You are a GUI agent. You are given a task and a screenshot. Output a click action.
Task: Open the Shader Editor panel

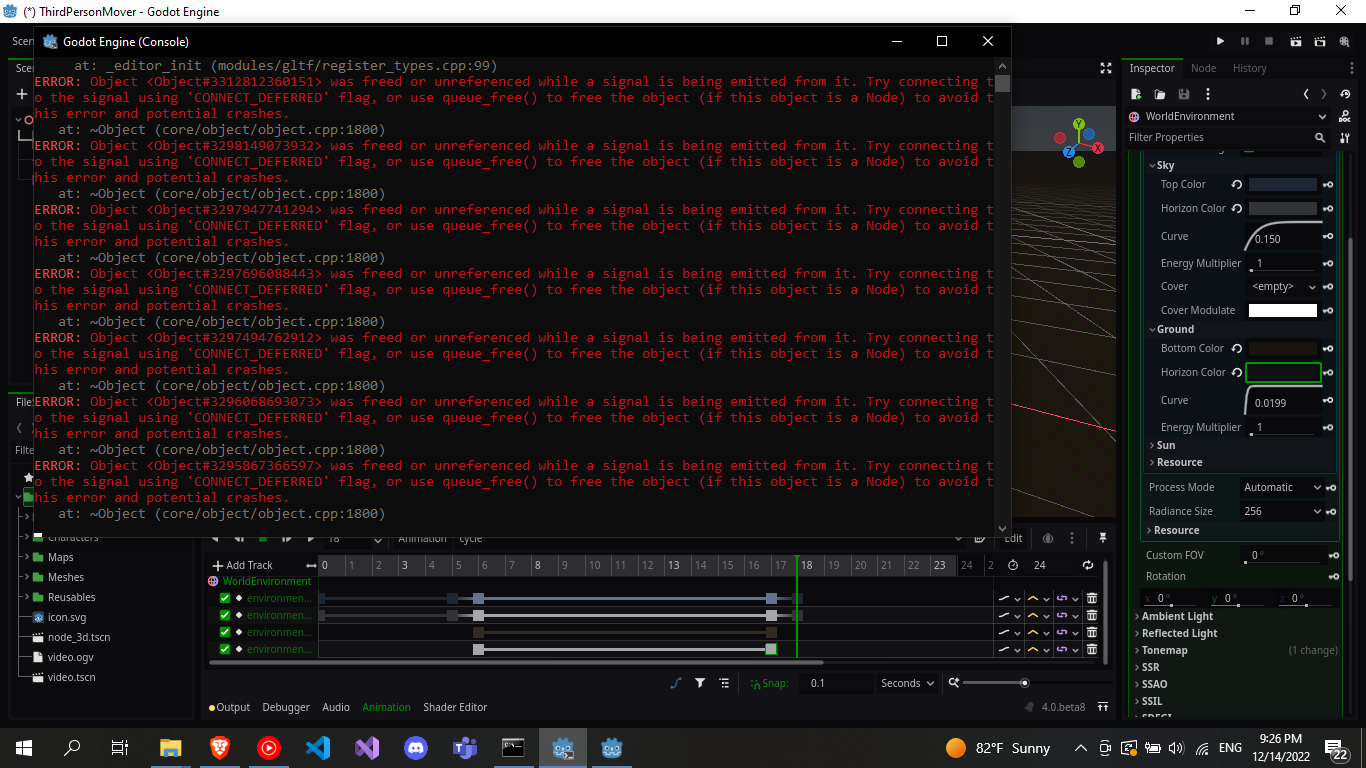(x=455, y=707)
